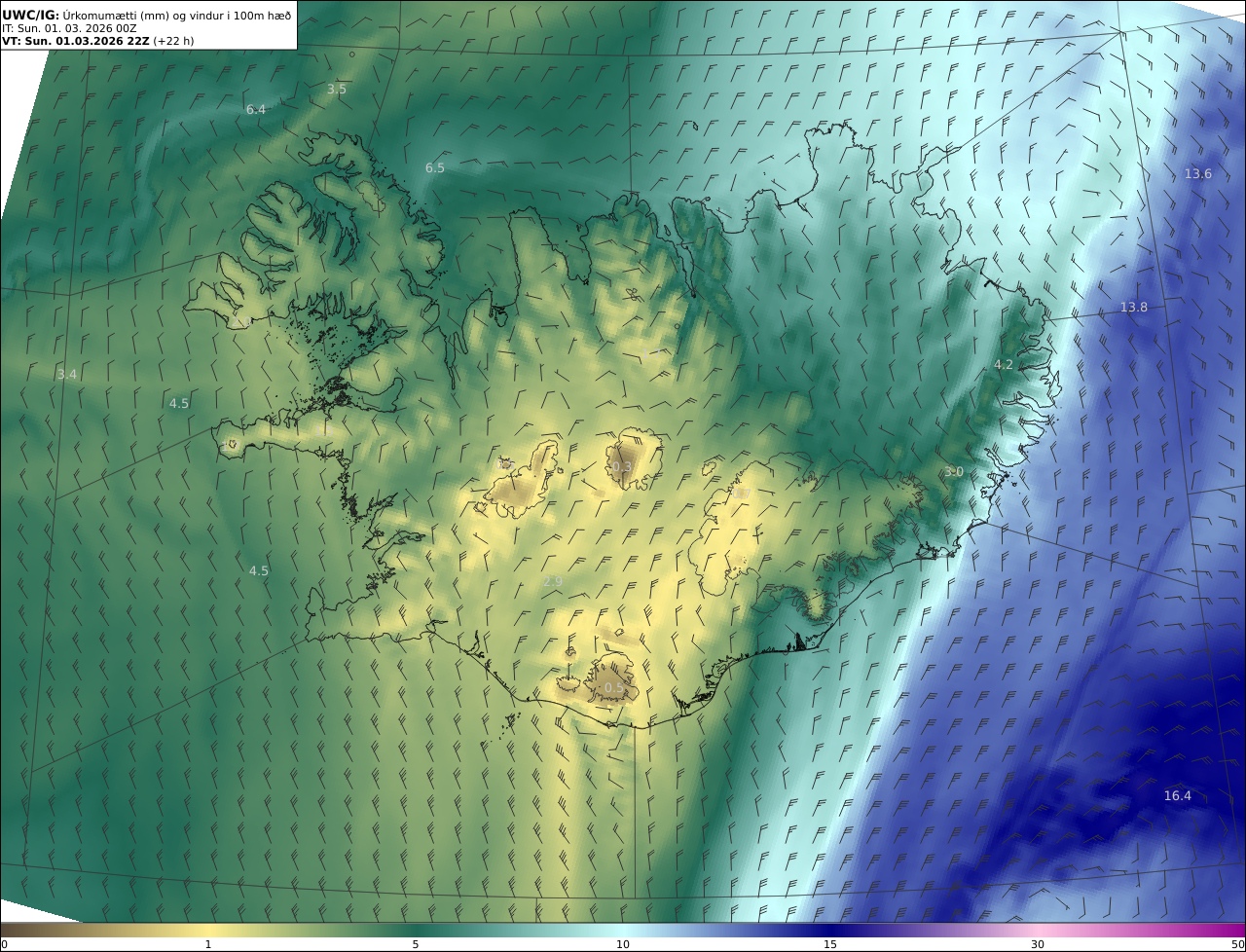Click the 13.8 value label on the map
1246x952 pixels.
pos(1134,308)
